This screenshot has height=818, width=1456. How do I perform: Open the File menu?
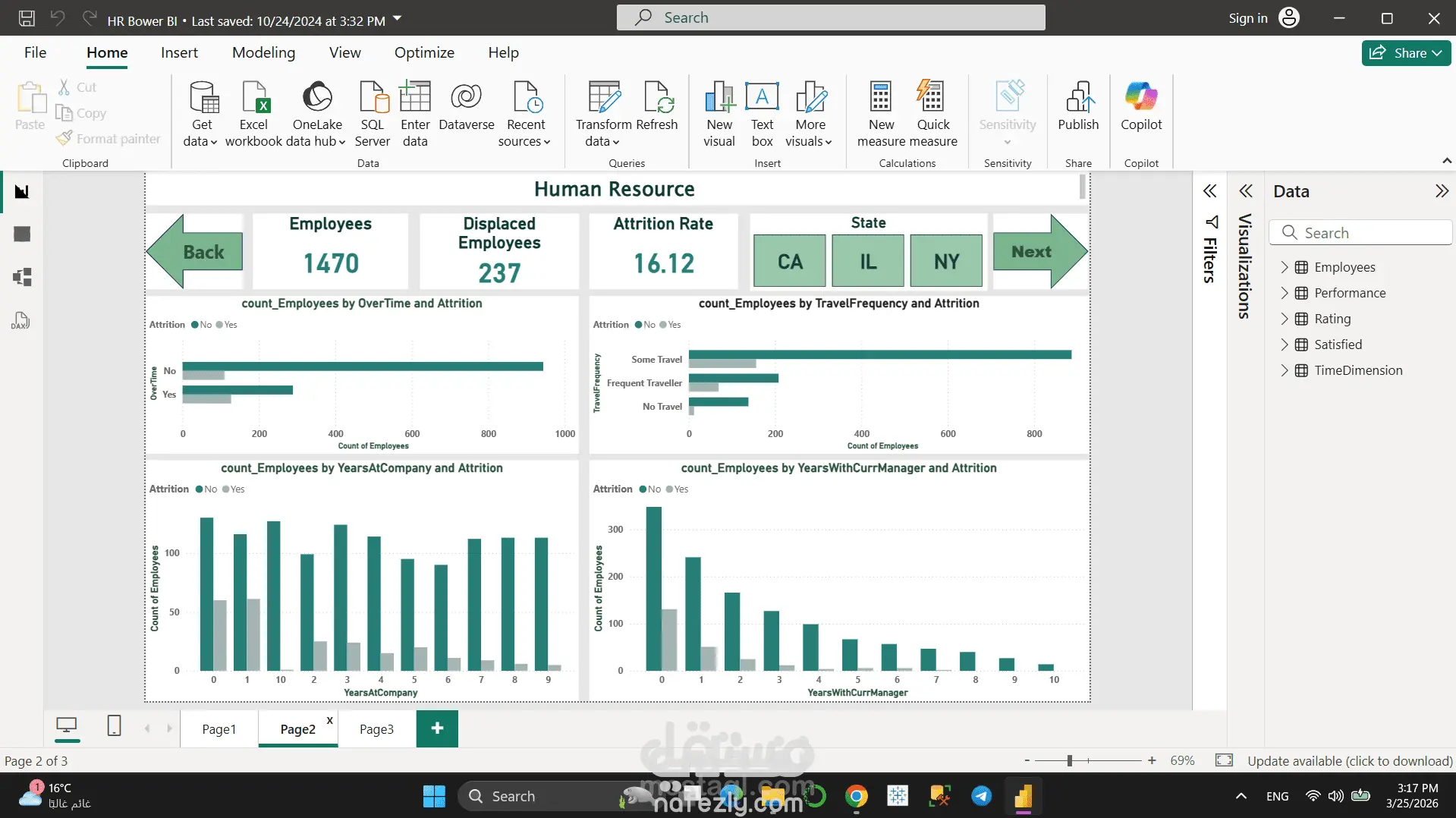pos(35,52)
